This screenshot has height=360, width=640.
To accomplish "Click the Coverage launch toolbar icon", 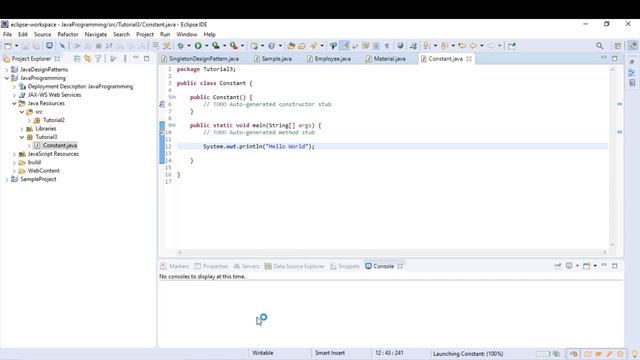I will (x=216, y=46).
